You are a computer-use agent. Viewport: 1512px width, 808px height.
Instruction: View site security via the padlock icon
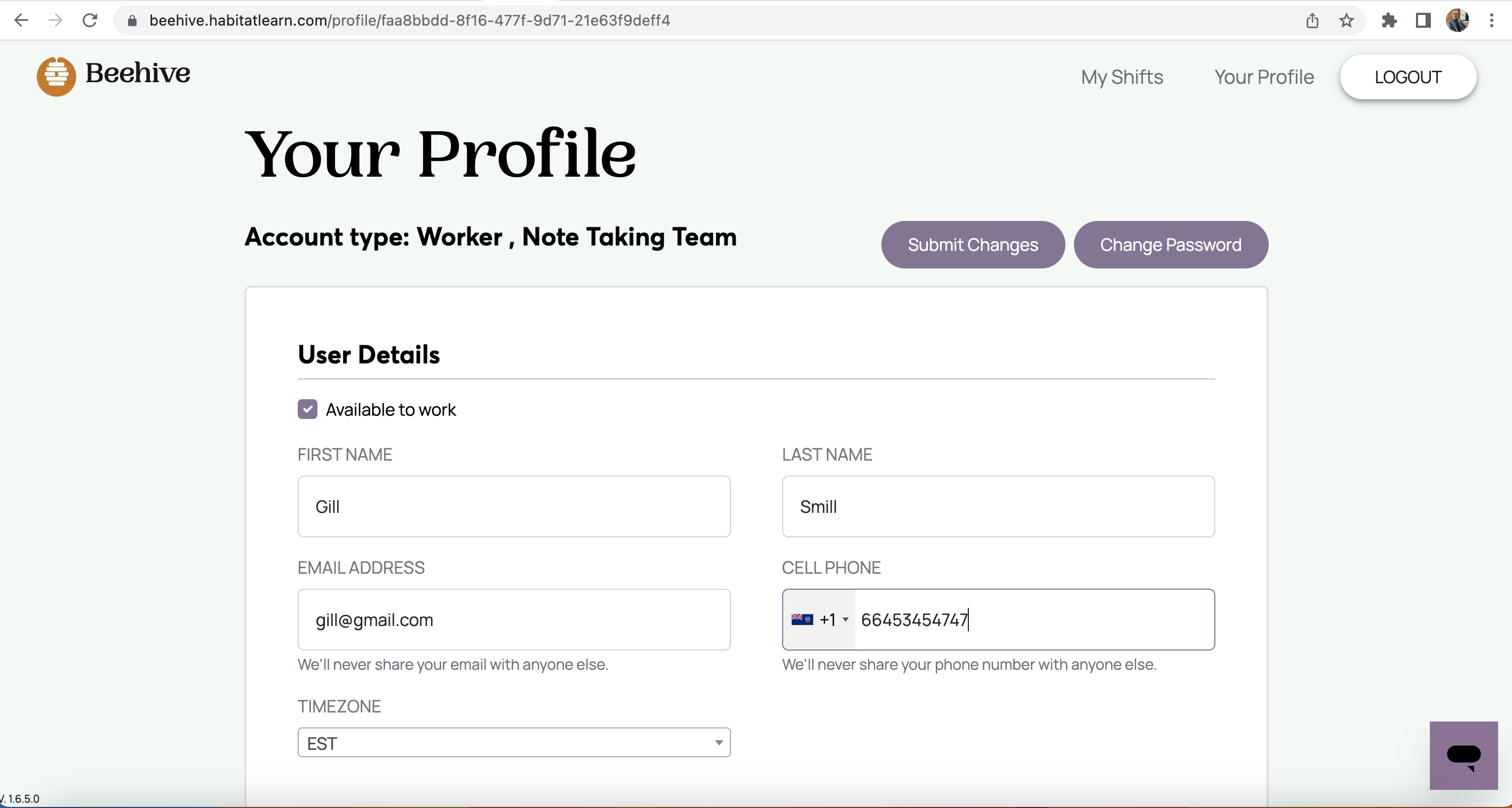tap(132, 20)
